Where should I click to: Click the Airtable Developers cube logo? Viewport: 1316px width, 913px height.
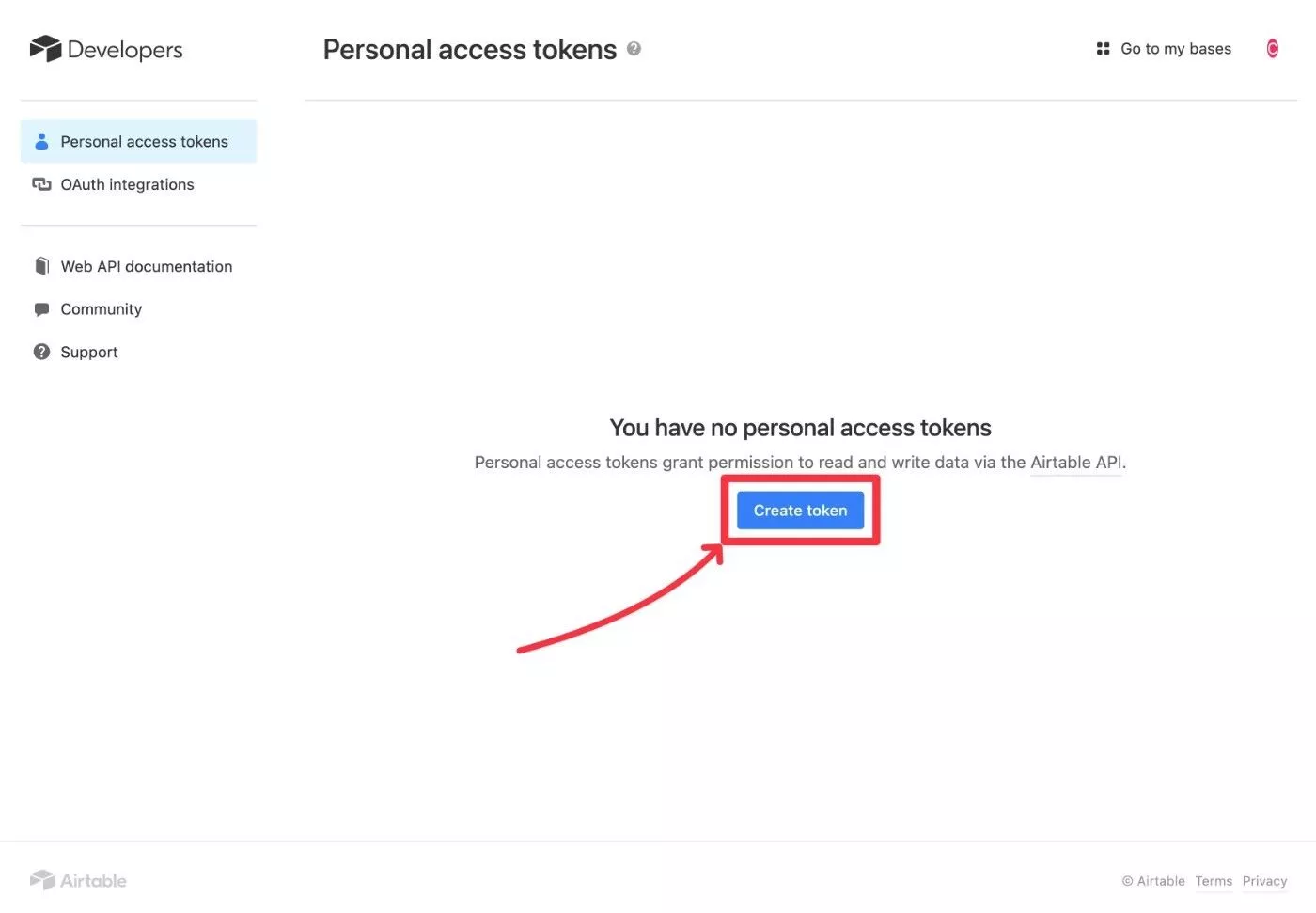click(x=45, y=49)
